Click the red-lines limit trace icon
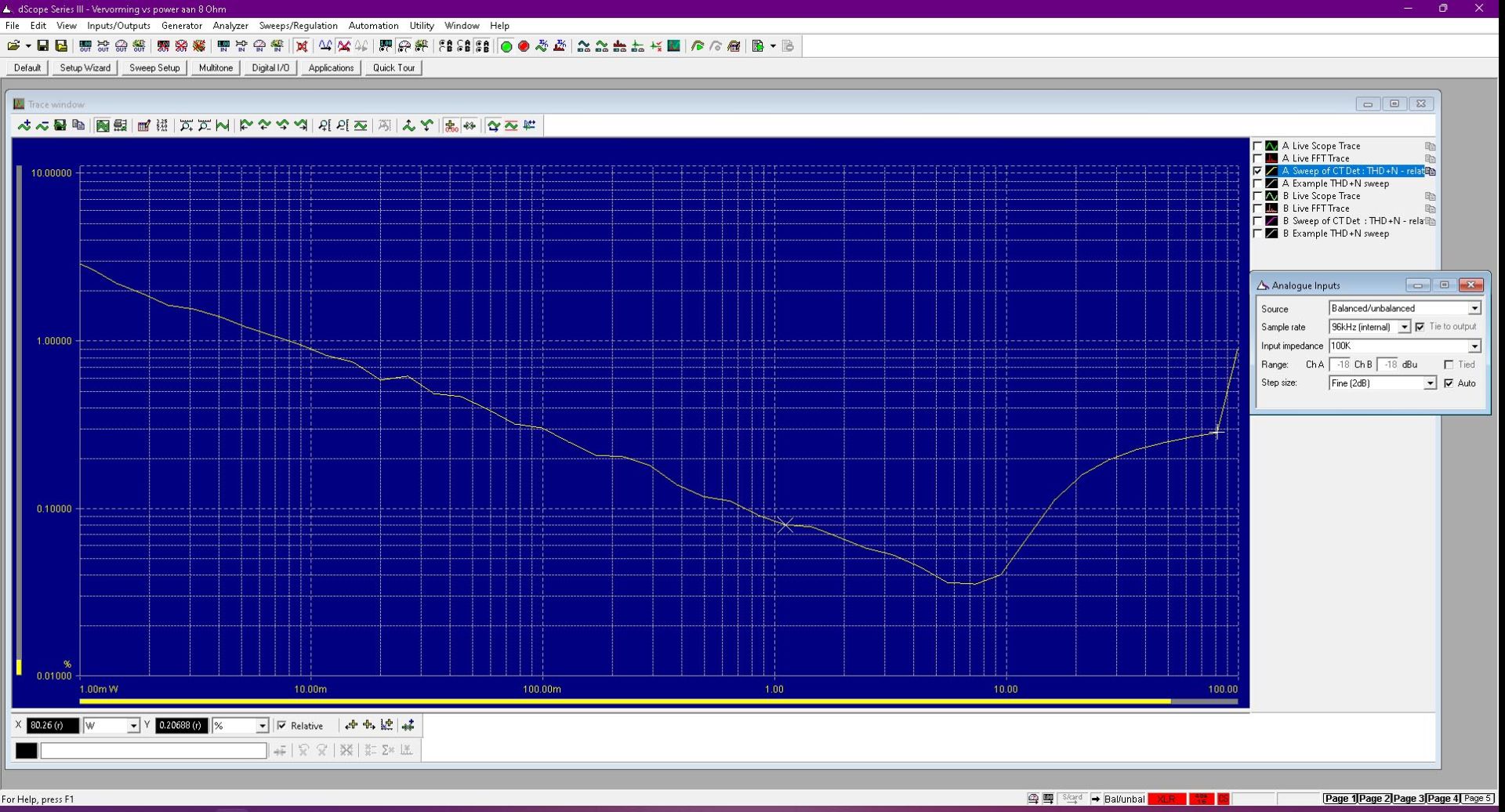This screenshot has height=812, width=1505. [511, 125]
